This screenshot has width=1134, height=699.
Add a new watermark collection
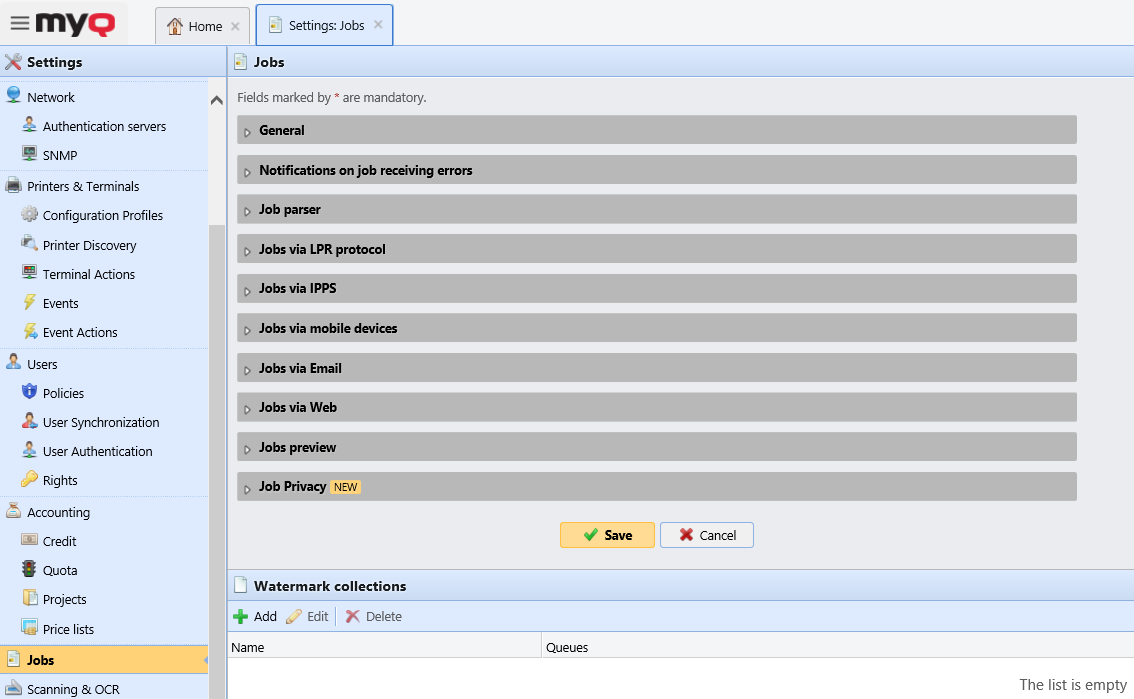[x=254, y=616]
